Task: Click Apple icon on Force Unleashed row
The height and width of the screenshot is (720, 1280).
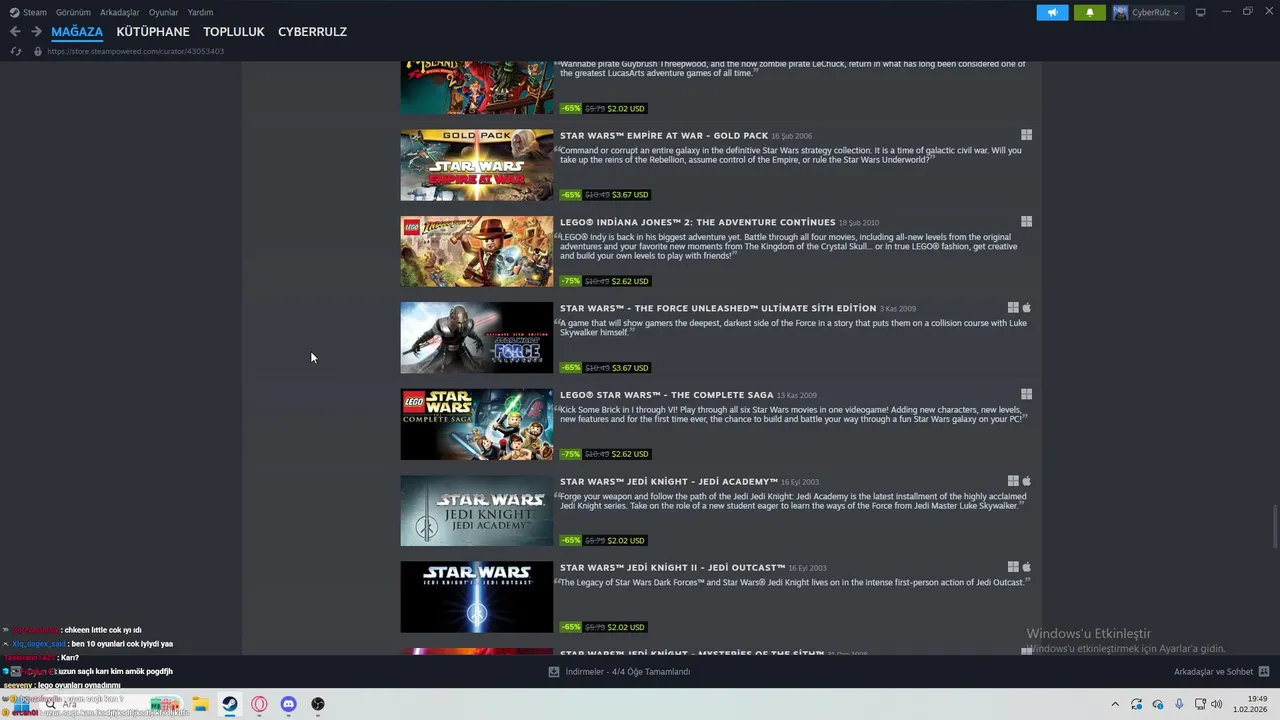Action: 1026,308
